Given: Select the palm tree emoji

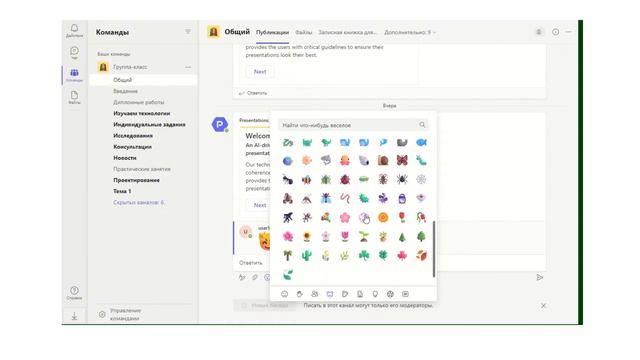Looking at the screenshot, I should (288, 256).
